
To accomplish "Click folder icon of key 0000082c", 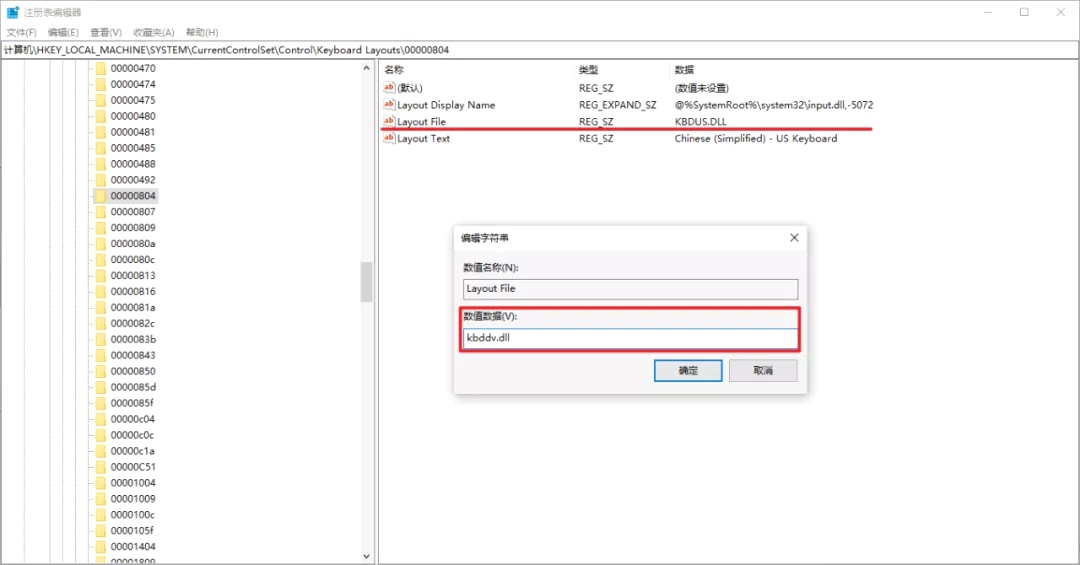I will tap(101, 323).
